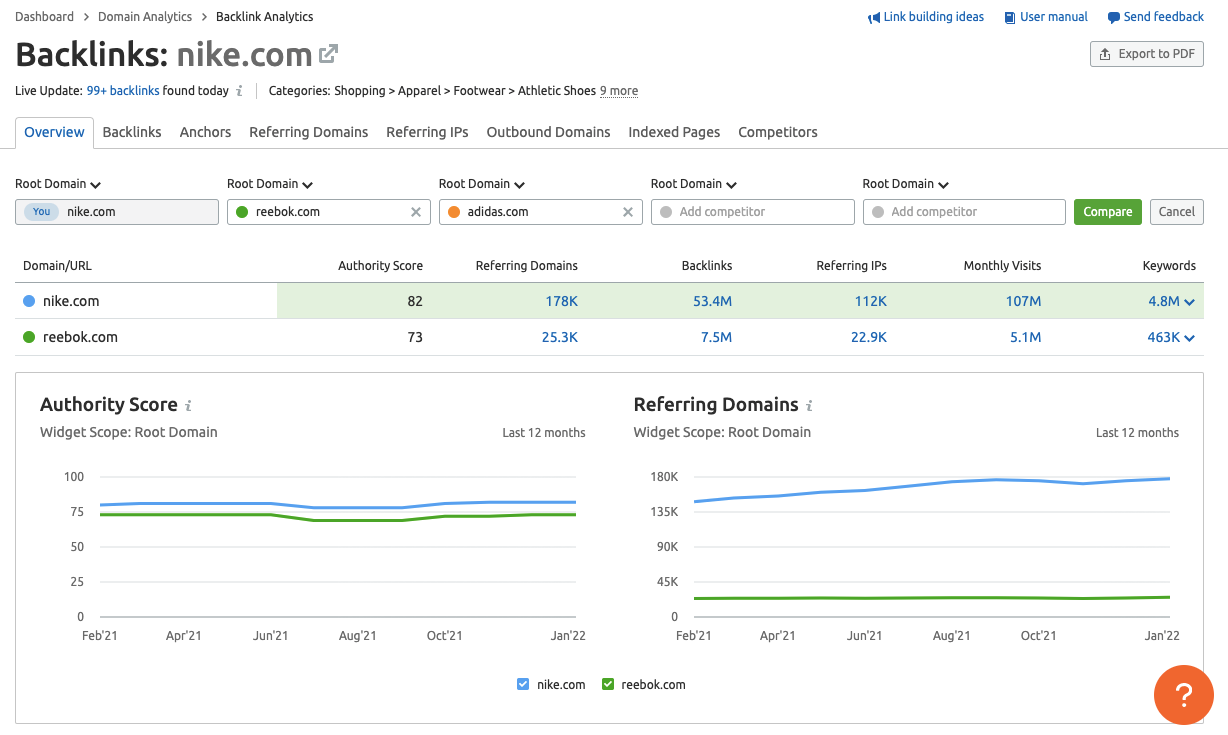Click the Send feedback speech bubble icon

pyautogui.click(x=1114, y=17)
